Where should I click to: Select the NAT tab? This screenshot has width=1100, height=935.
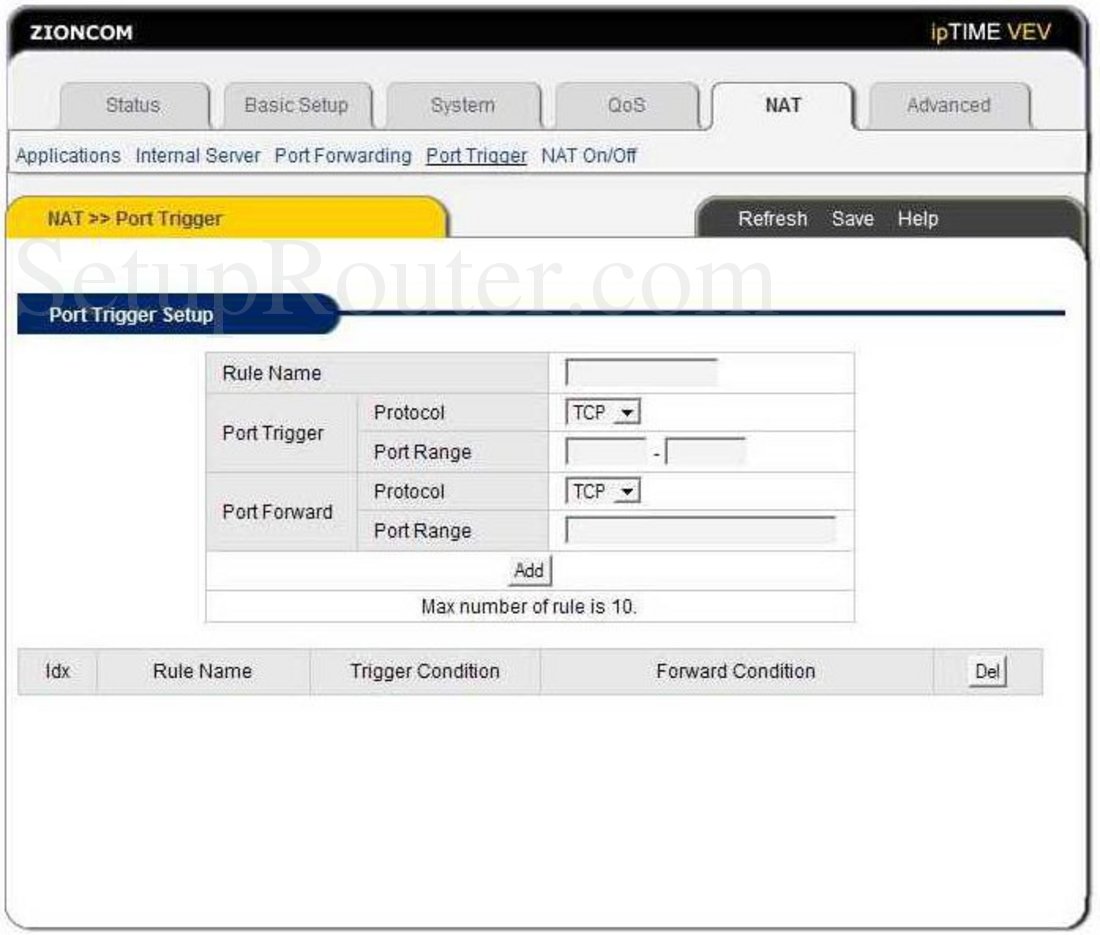[783, 105]
